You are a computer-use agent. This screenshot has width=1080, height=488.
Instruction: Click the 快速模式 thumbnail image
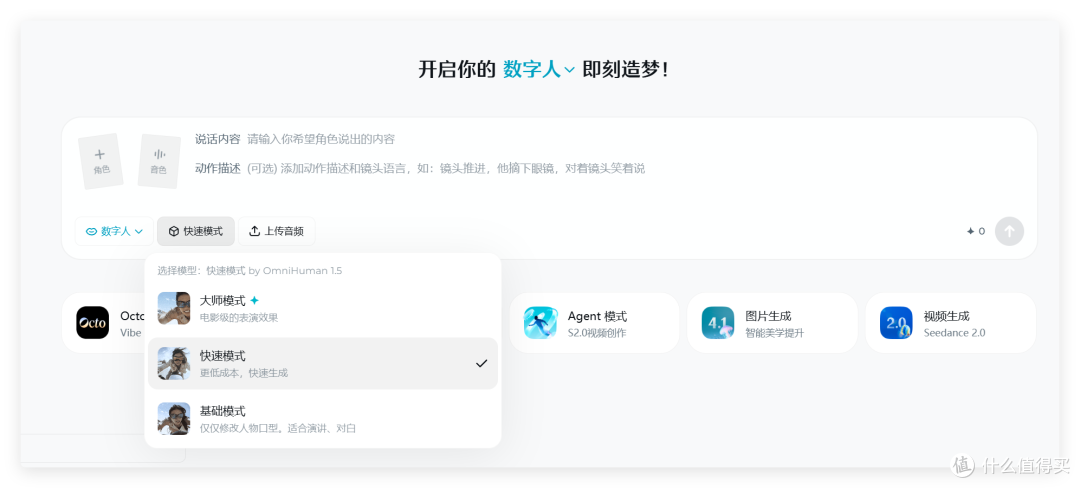[x=174, y=363]
